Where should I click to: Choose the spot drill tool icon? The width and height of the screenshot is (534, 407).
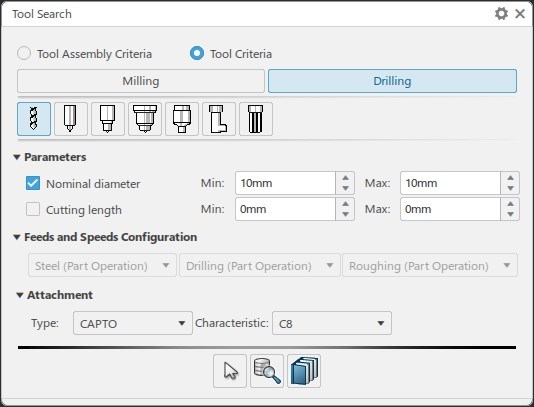coord(71,119)
